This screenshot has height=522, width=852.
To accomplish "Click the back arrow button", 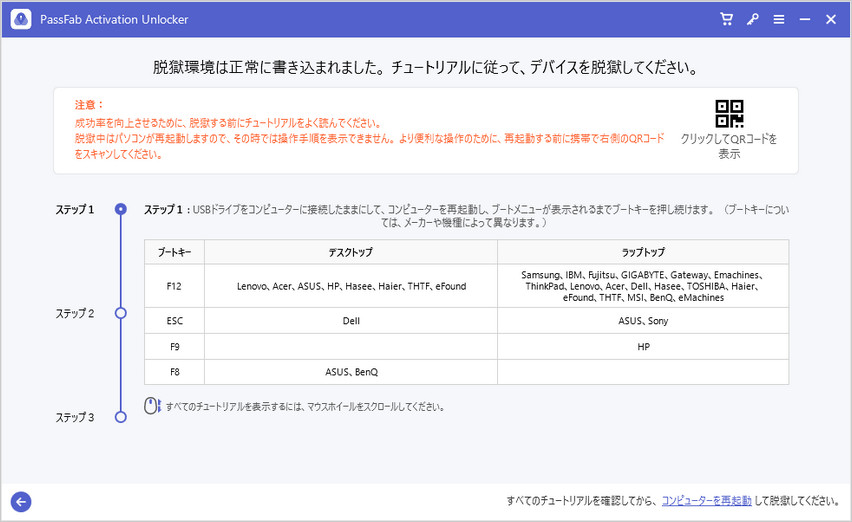I will pos(21,501).
